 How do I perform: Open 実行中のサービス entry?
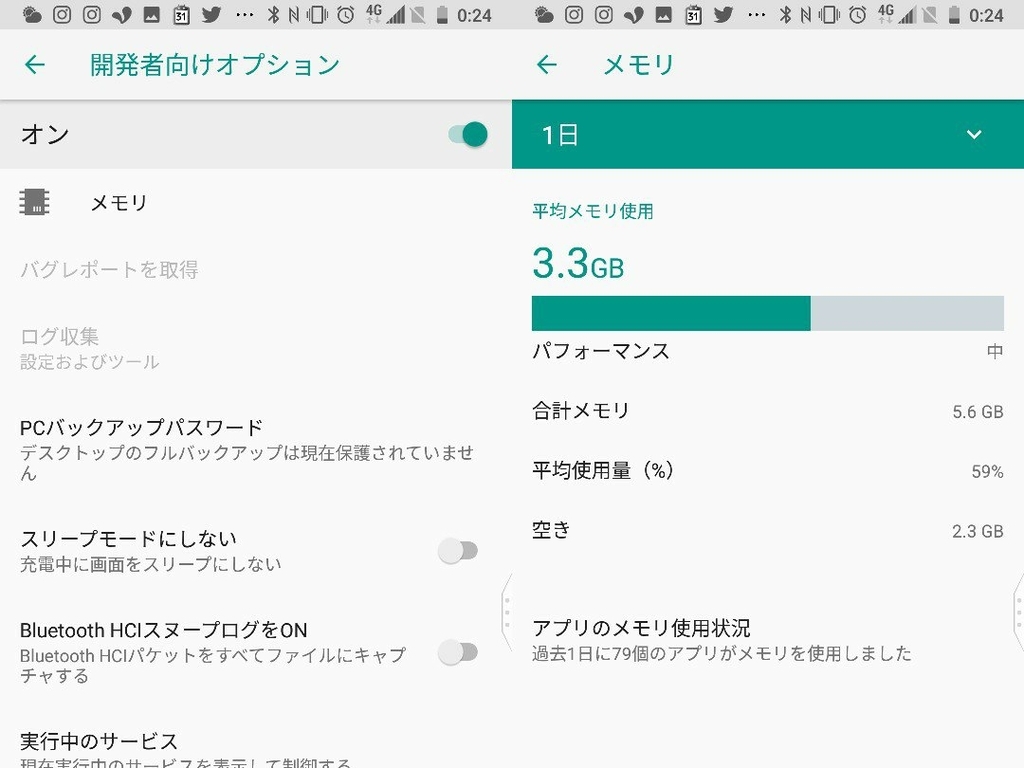256,748
